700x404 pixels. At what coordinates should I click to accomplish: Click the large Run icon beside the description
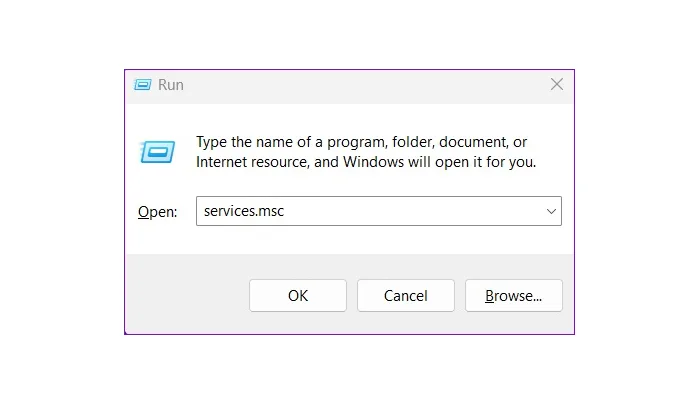[156, 151]
